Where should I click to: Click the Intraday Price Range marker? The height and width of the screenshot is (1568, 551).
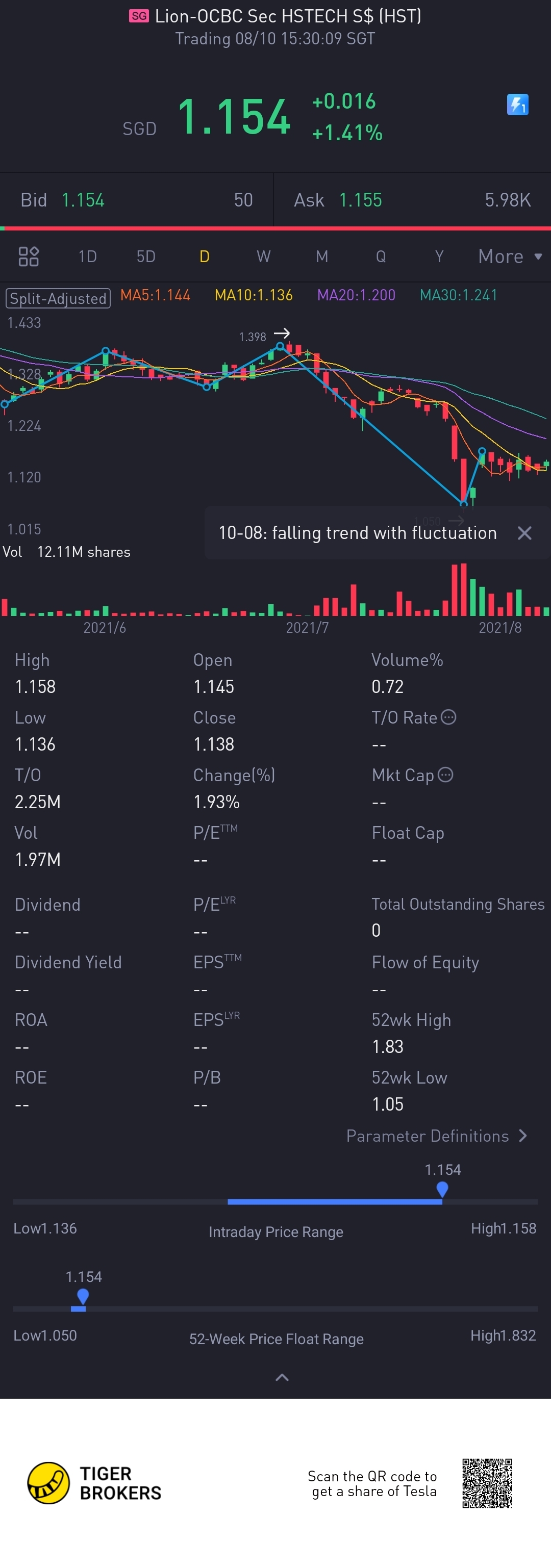[443, 1189]
